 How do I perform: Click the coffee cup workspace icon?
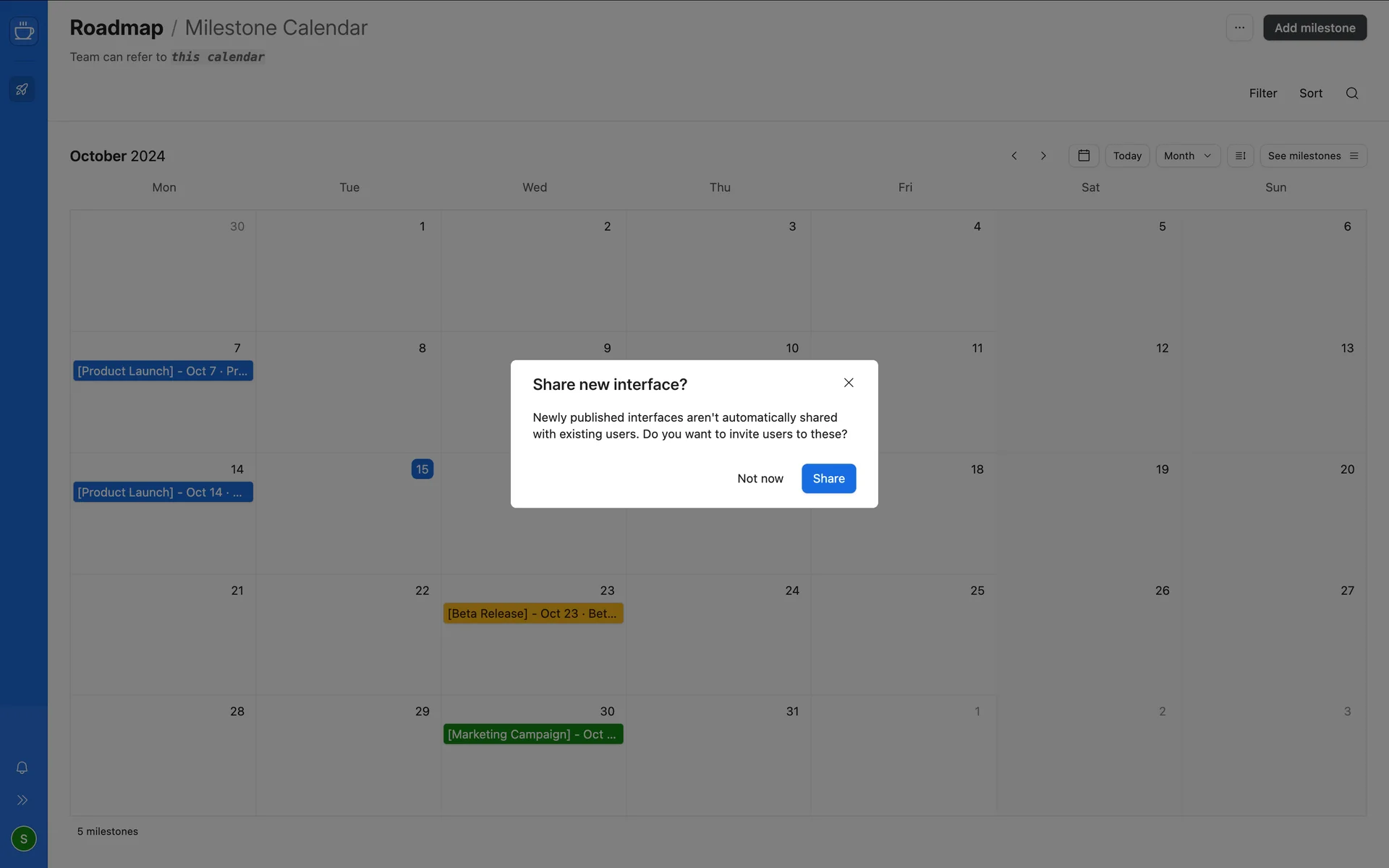[24, 31]
